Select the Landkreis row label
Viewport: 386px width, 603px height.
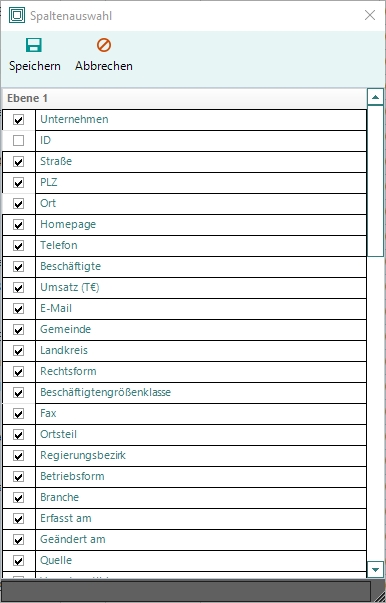click(x=64, y=350)
